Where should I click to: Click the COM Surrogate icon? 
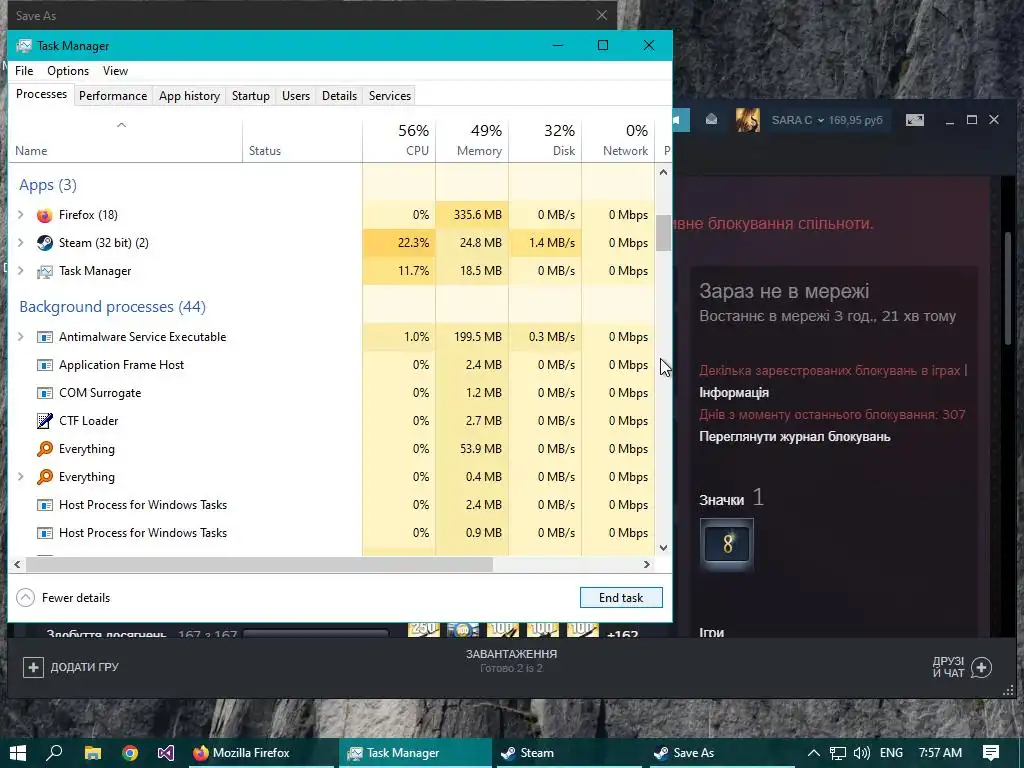44,393
